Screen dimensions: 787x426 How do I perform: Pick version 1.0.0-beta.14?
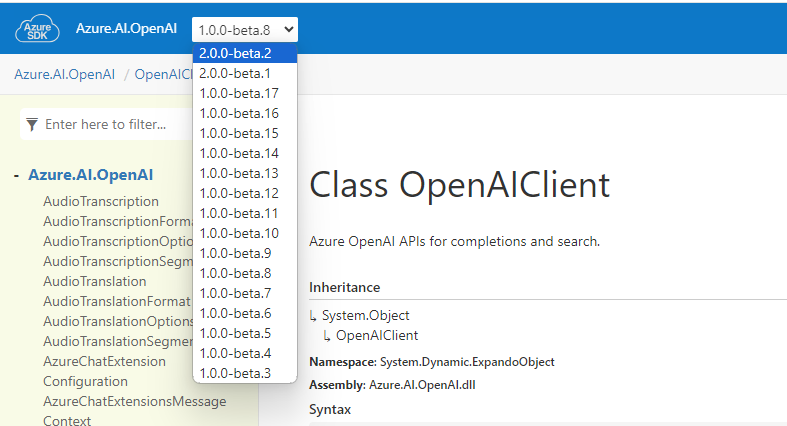click(245, 154)
